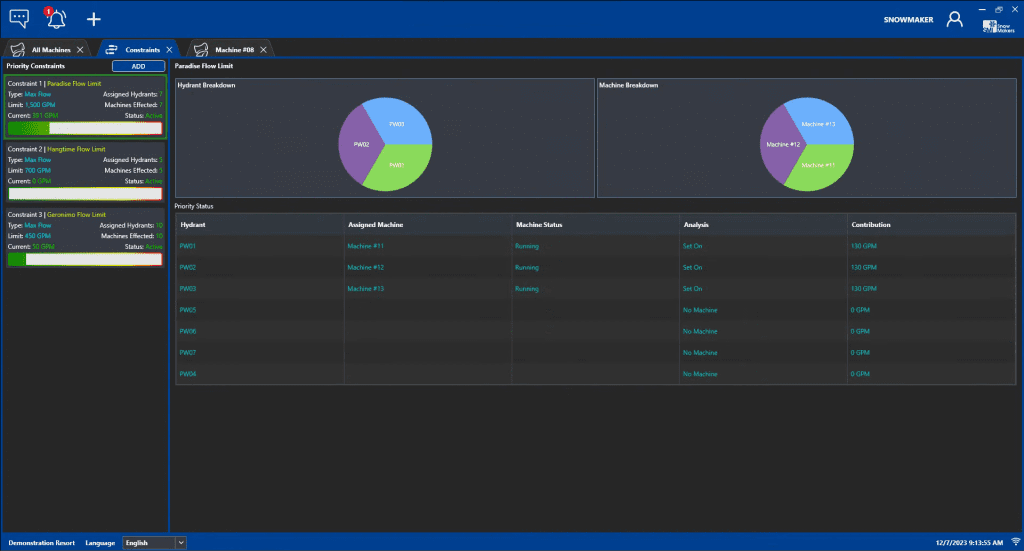The width and height of the screenshot is (1024, 551).
Task: Open the PW01 hydrant link
Action: click(x=188, y=245)
